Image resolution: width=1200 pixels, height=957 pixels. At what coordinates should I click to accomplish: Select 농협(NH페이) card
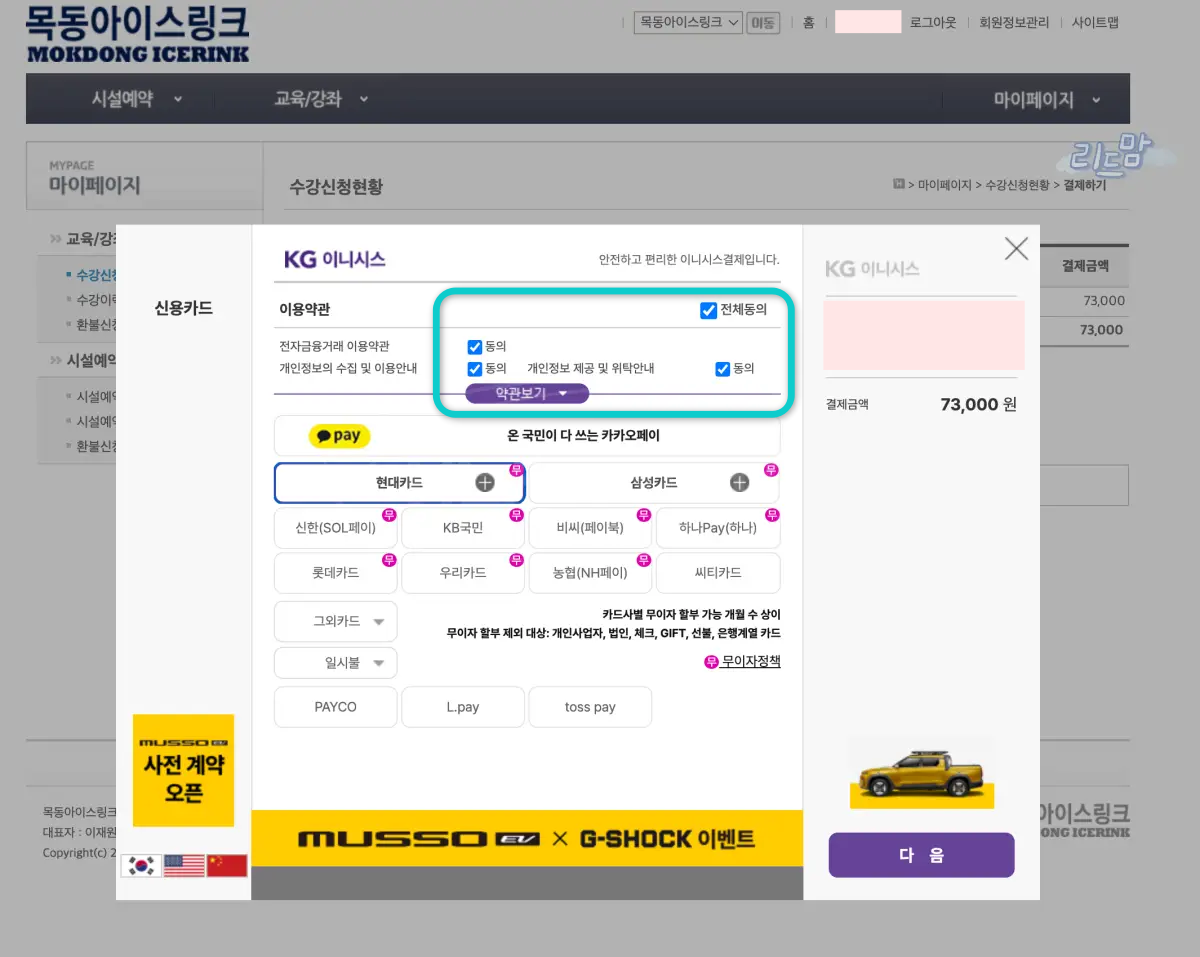pyautogui.click(x=590, y=573)
